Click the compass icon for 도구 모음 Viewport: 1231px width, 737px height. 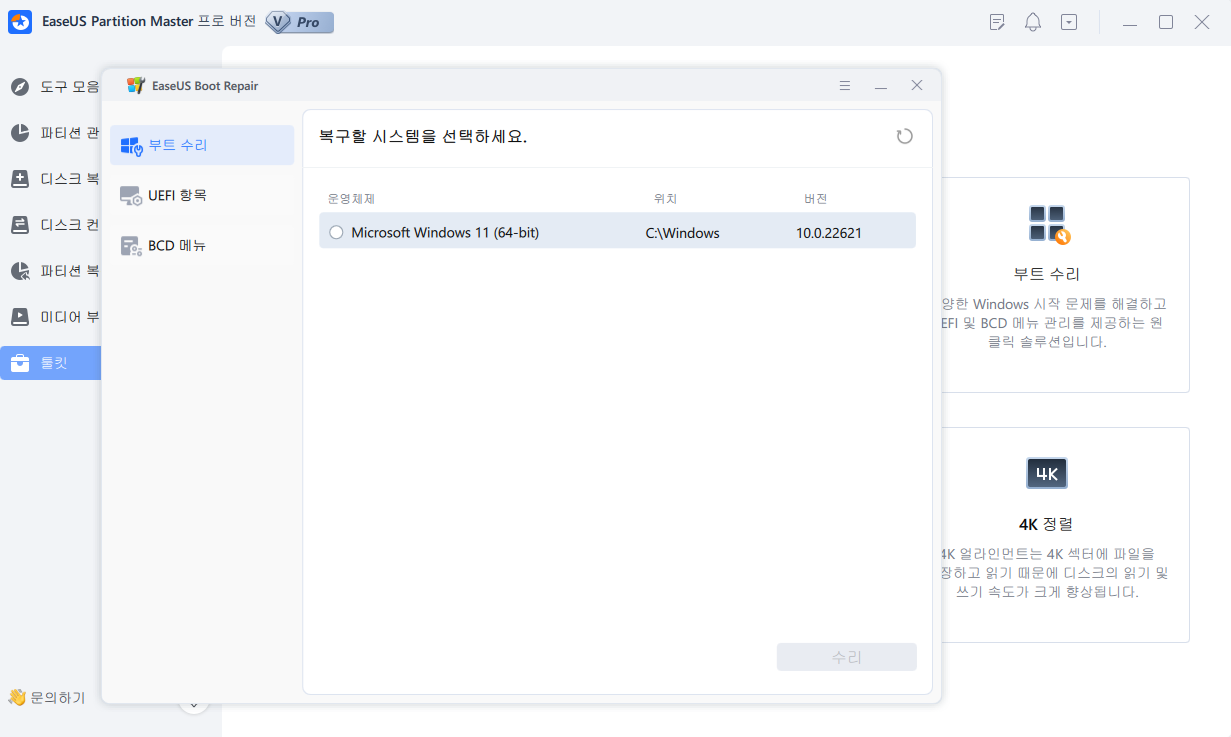pos(20,87)
